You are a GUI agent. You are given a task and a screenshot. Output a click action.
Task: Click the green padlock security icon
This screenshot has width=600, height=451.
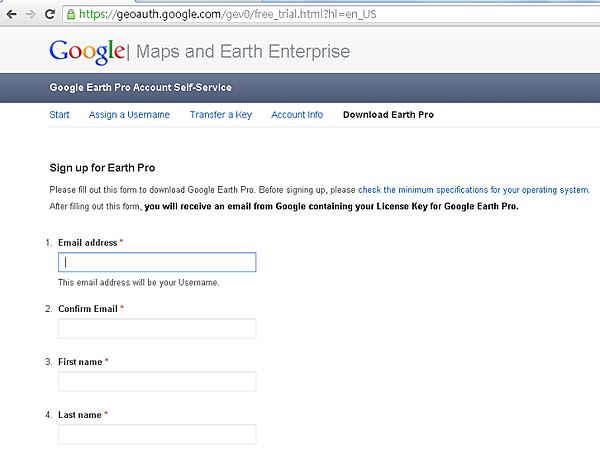tap(71, 15)
